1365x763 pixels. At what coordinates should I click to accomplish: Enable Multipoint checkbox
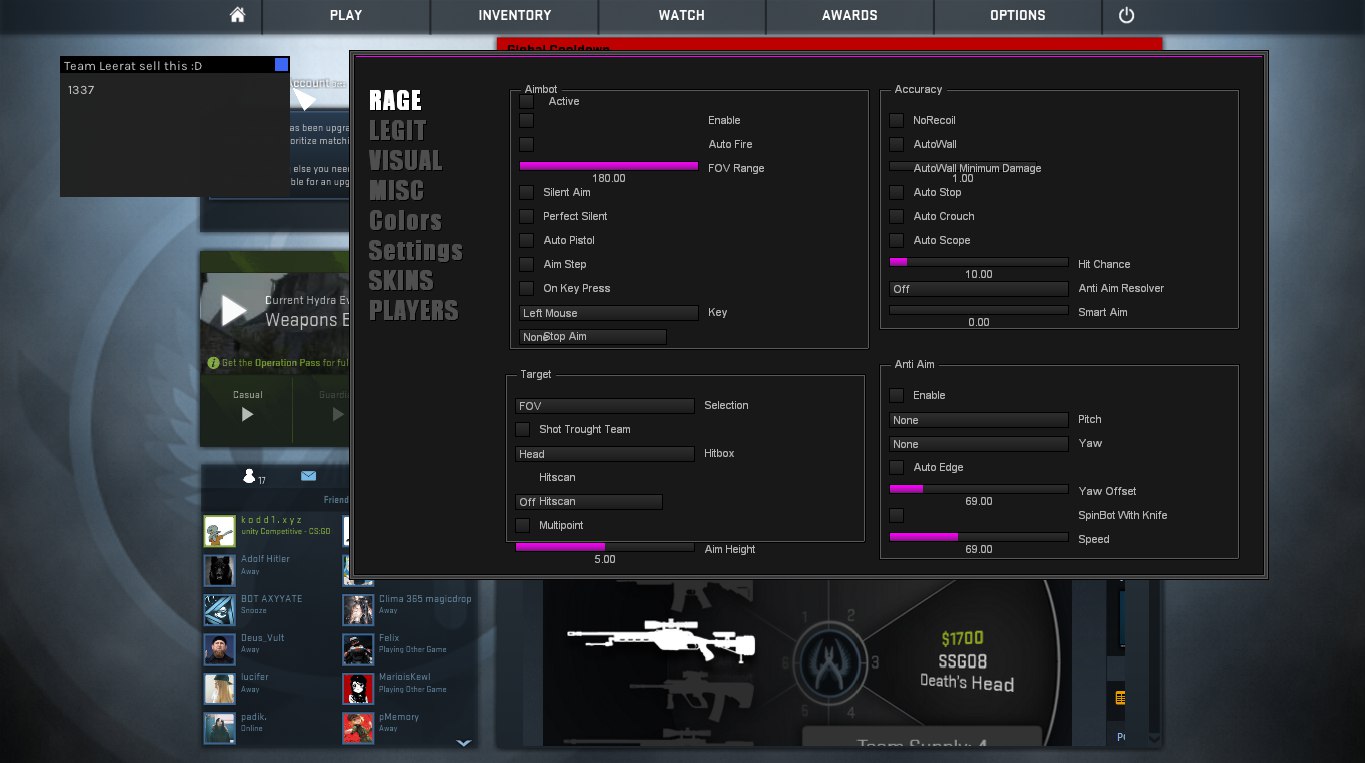click(x=523, y=525)
